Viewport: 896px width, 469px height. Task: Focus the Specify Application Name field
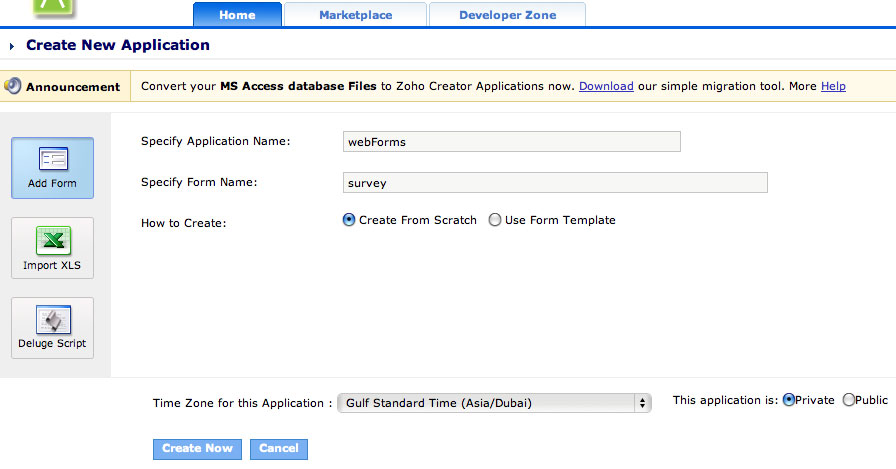click(x=511, y=142)
